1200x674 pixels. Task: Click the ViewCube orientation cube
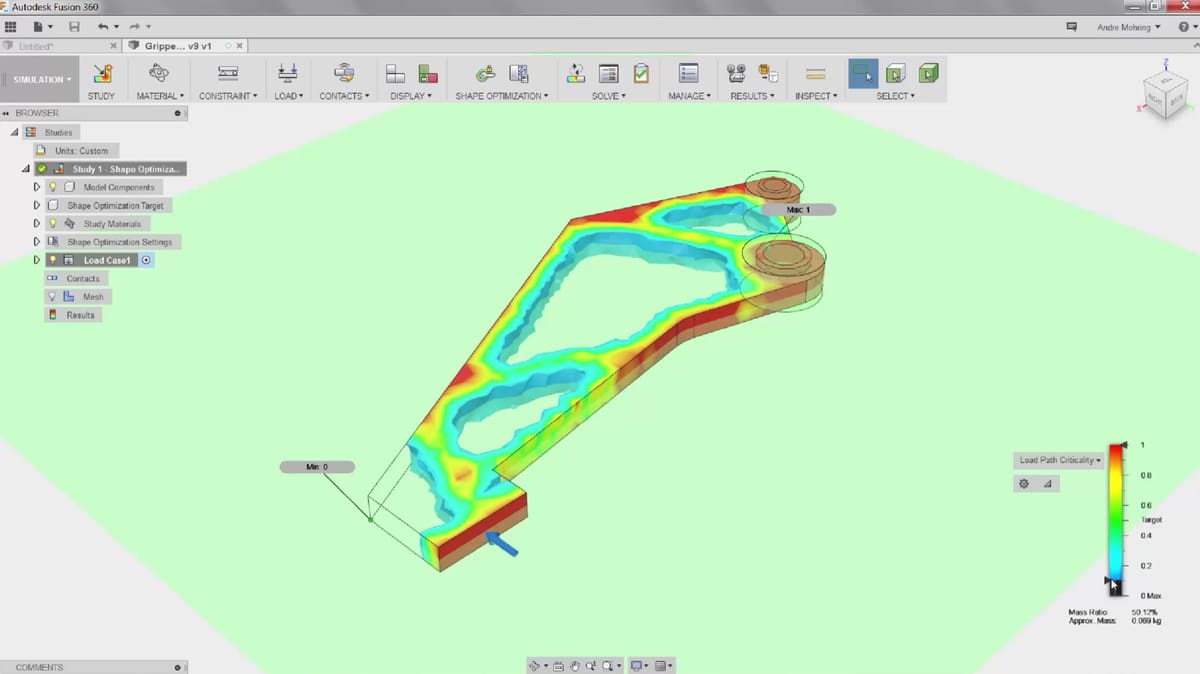pyautogui.click(x=1166, y=96)
